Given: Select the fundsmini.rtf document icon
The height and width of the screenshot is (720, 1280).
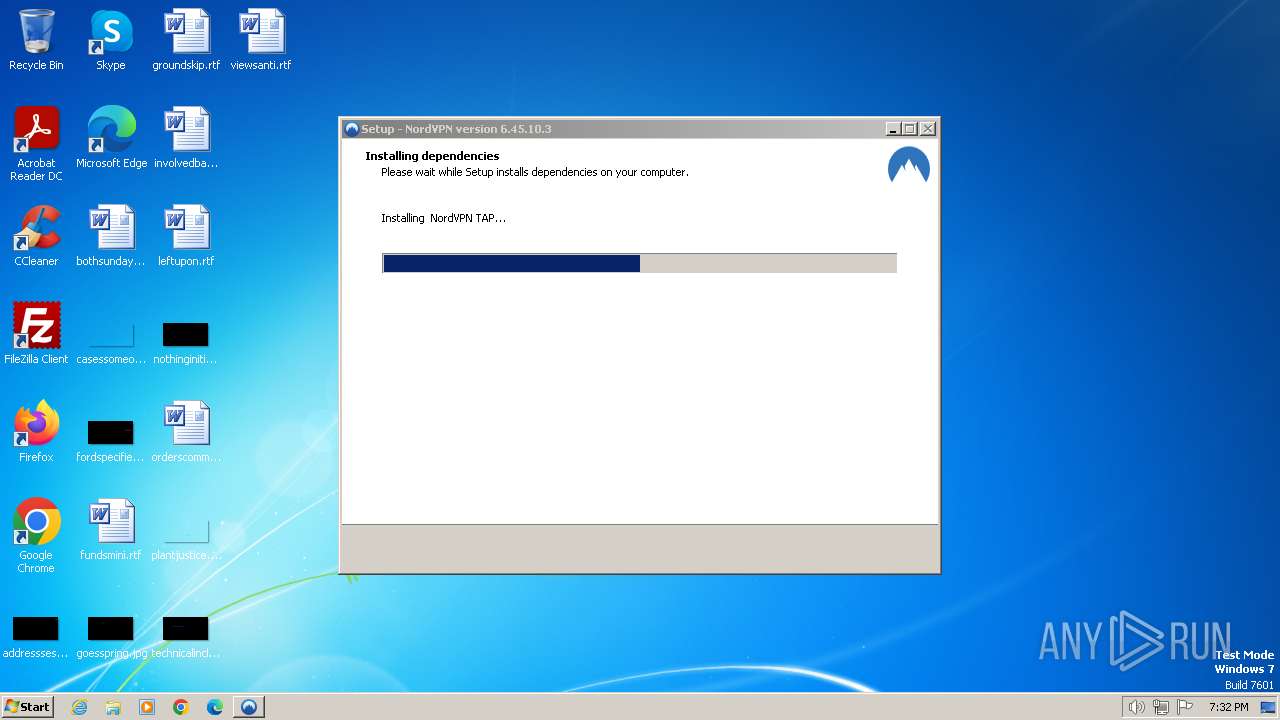Looking at the screenshot, I should click(111, 529).
